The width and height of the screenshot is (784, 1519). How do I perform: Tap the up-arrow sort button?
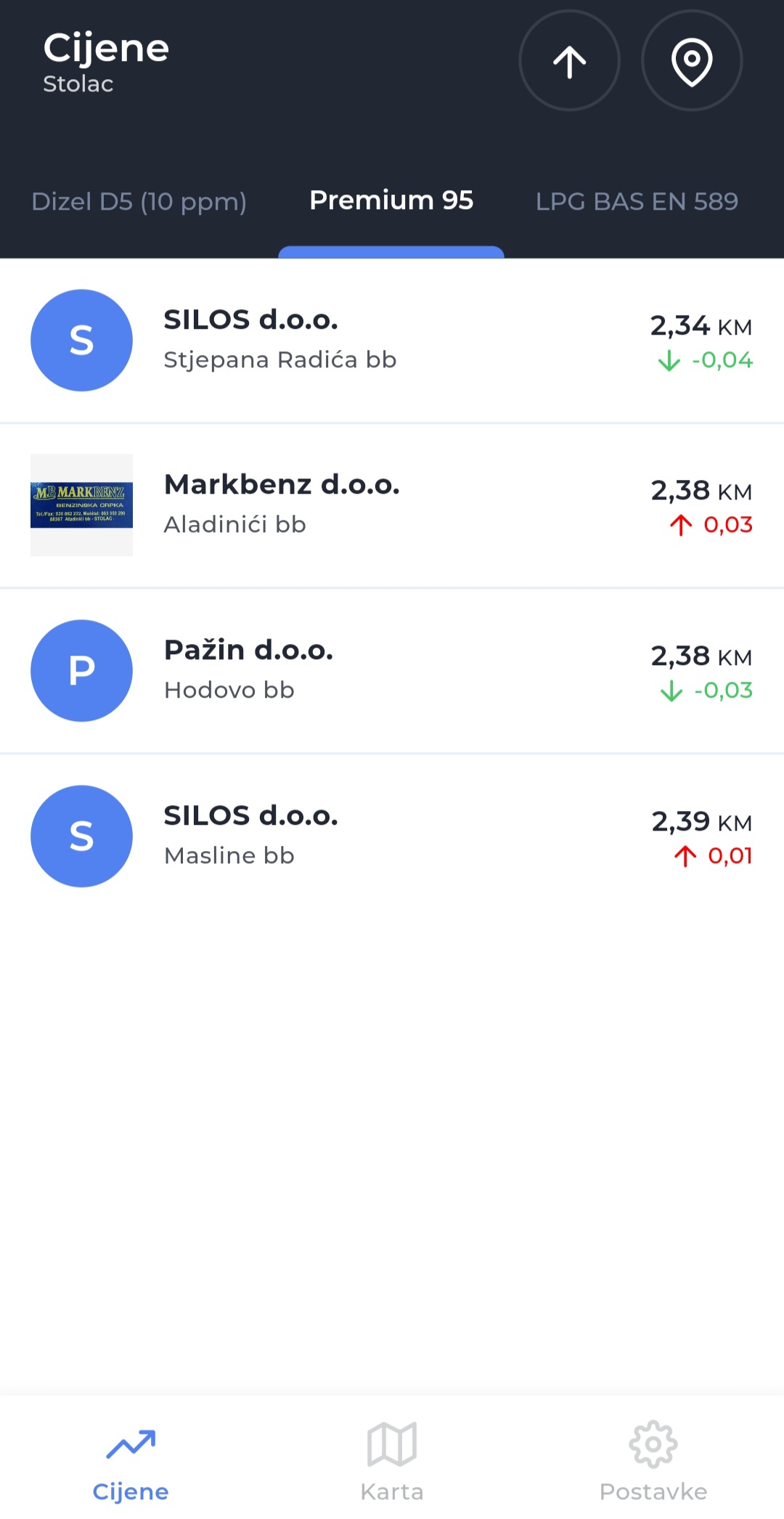[569, 61]
